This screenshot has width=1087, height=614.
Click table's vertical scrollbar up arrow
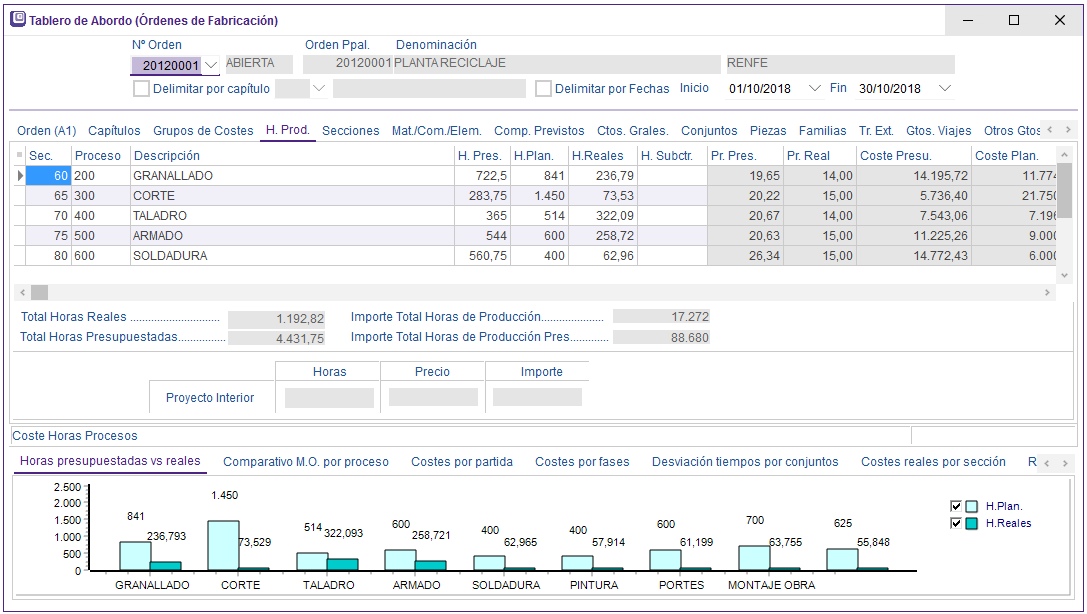coord(1064,155)
